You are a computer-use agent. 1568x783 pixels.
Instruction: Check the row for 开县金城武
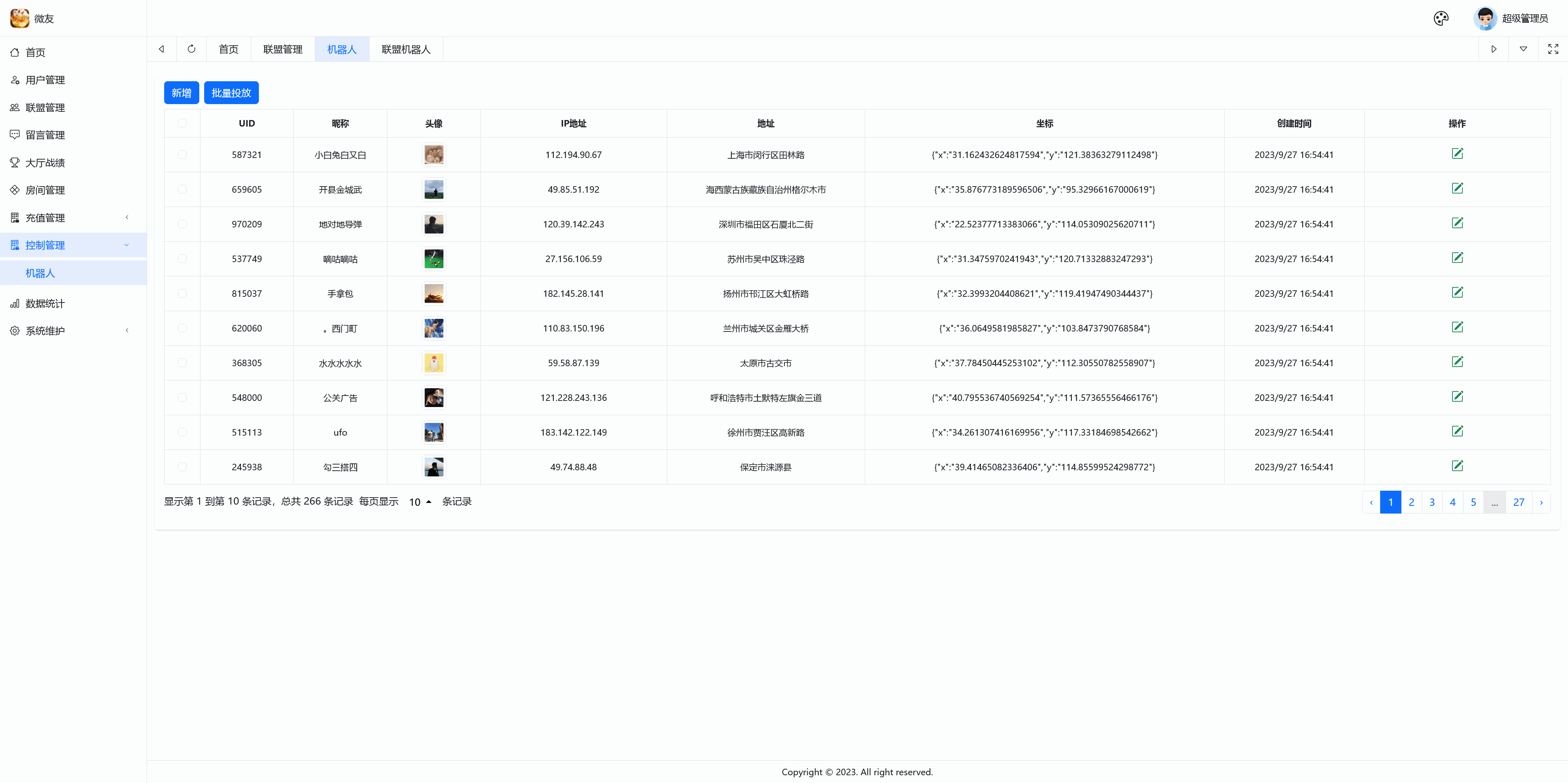(x=182, y=189)
